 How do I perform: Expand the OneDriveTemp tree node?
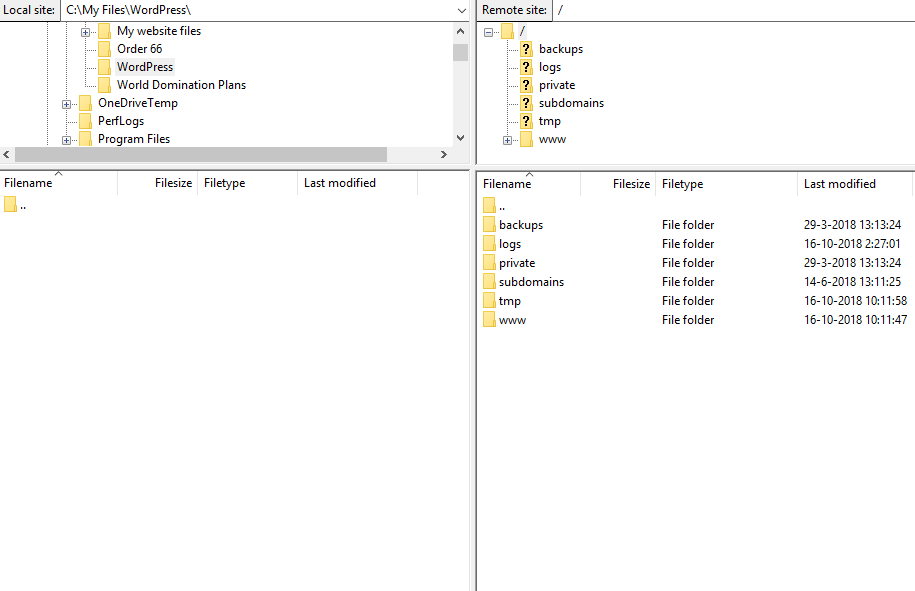coord(67,104)
